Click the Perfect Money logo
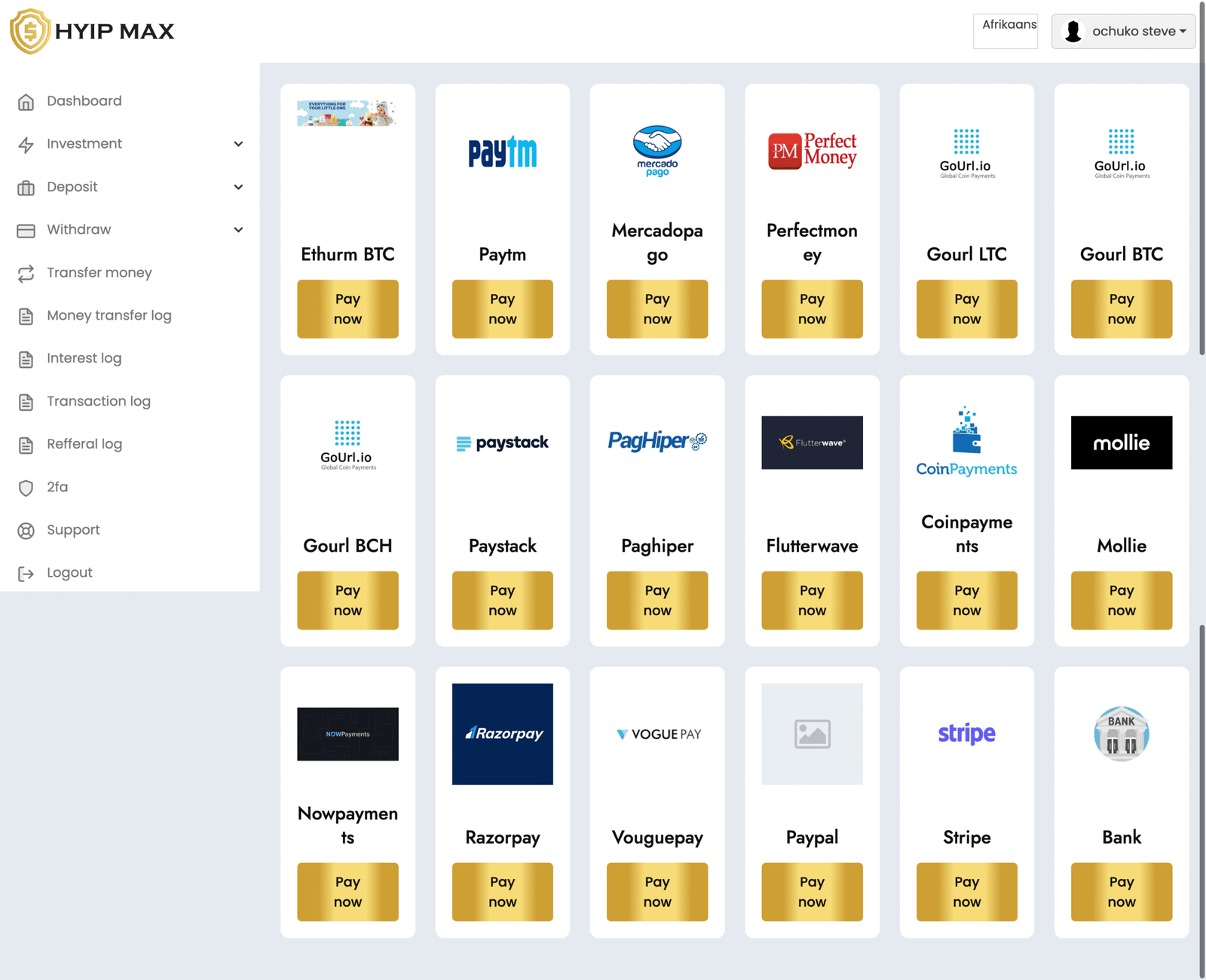The image size is (1206, 980). (x=812, y=151)
